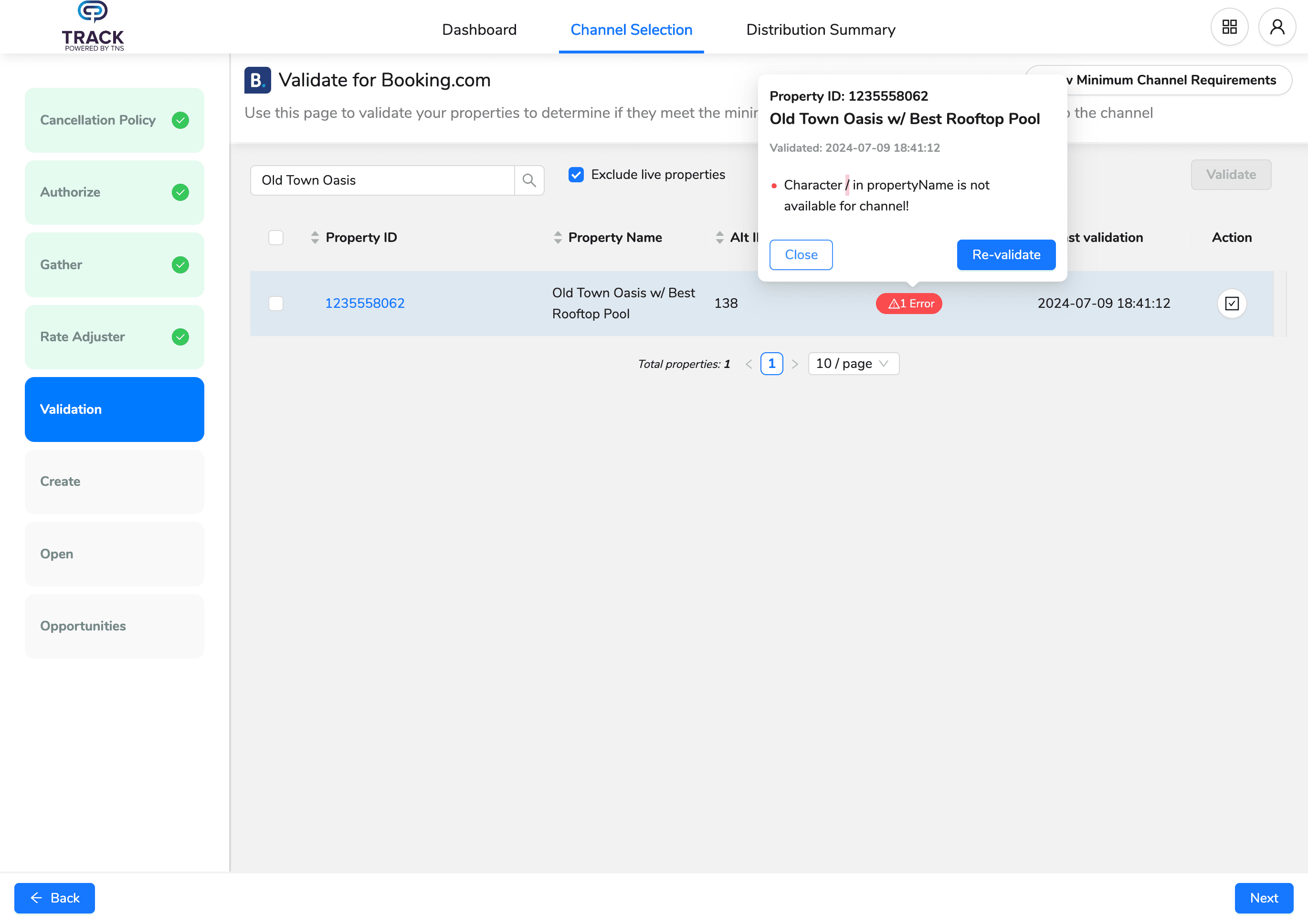Viewport: 1308px width, 924px height.
Task: Sort by Alt ID column arrows
Action: pos(719,238)
